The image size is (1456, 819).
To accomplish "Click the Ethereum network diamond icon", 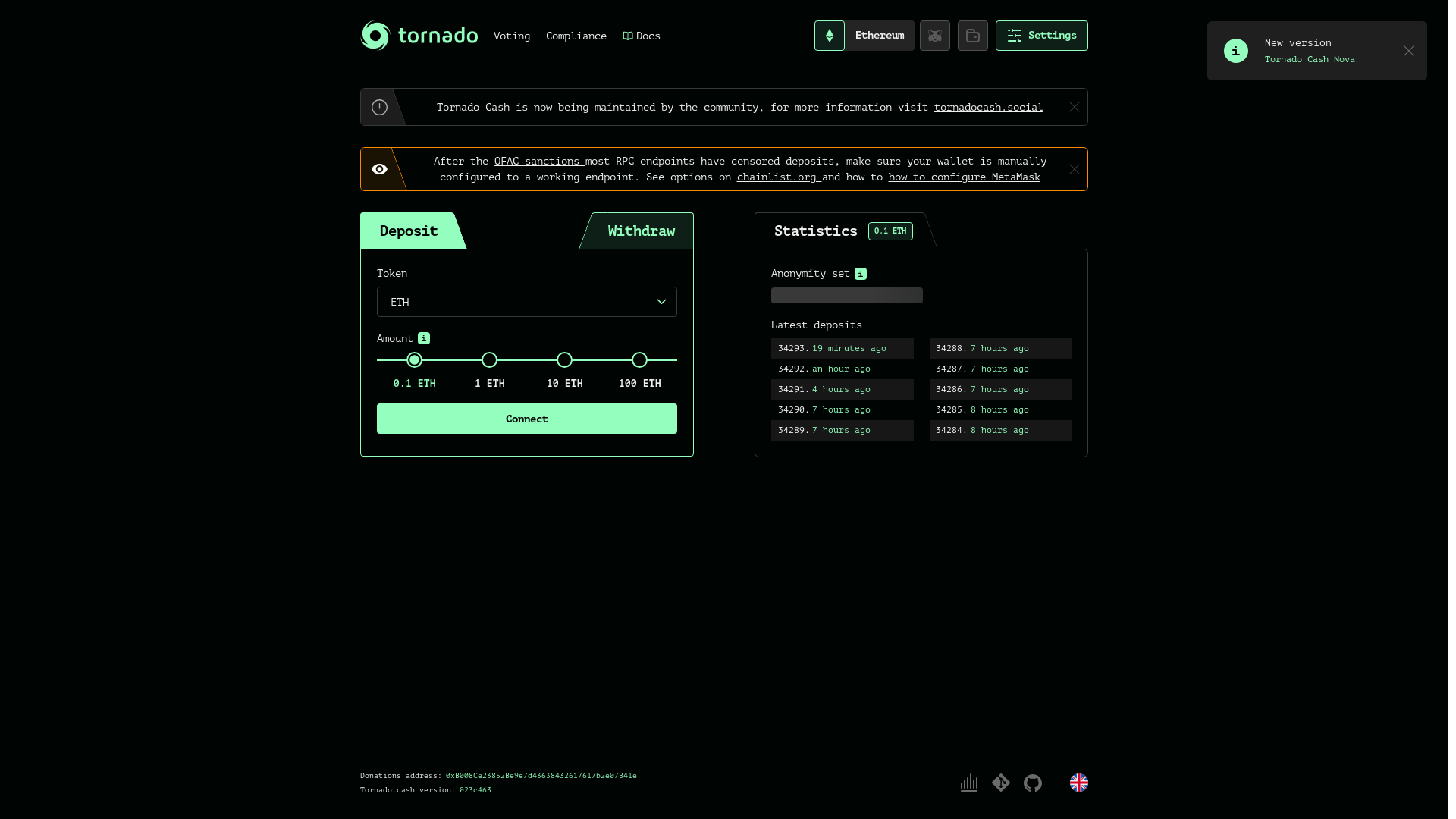I will tap(829, 36).
